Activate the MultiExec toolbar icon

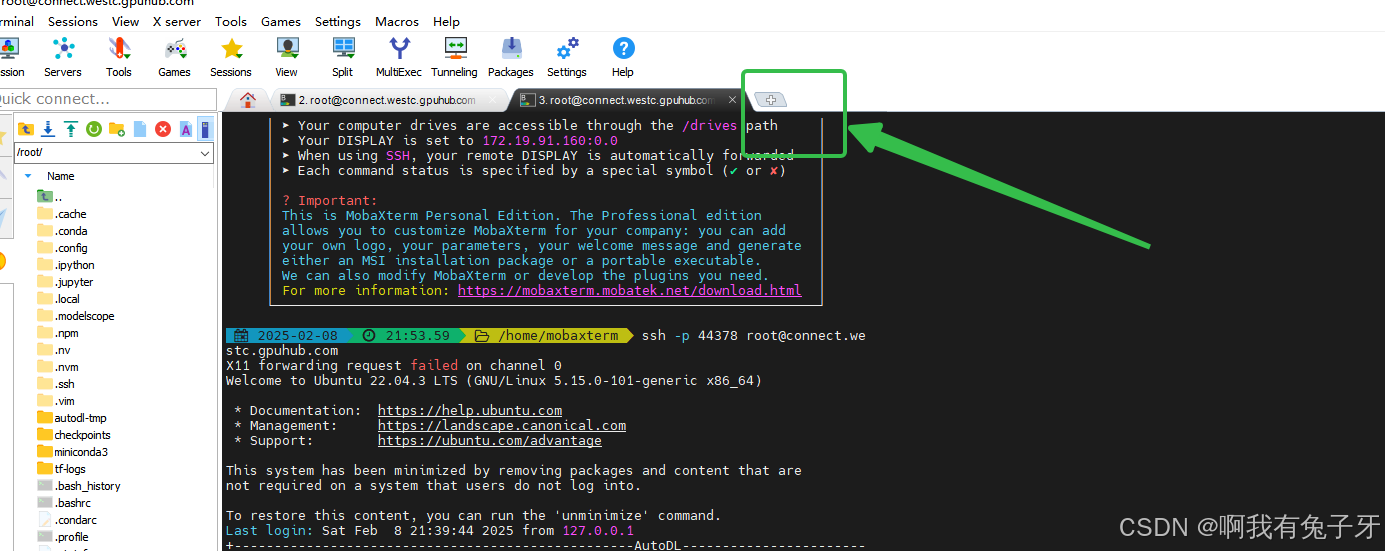coord(399,57)
